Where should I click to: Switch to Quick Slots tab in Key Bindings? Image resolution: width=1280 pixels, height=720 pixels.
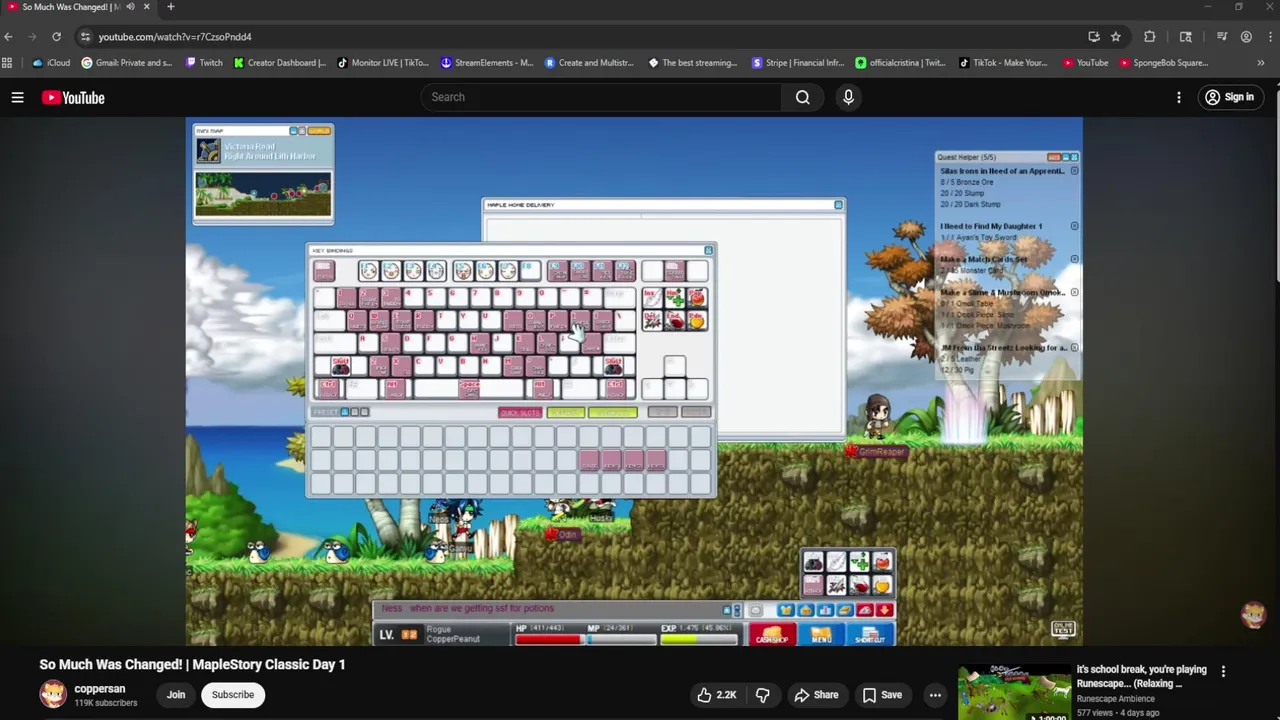(x=520, y=412)
